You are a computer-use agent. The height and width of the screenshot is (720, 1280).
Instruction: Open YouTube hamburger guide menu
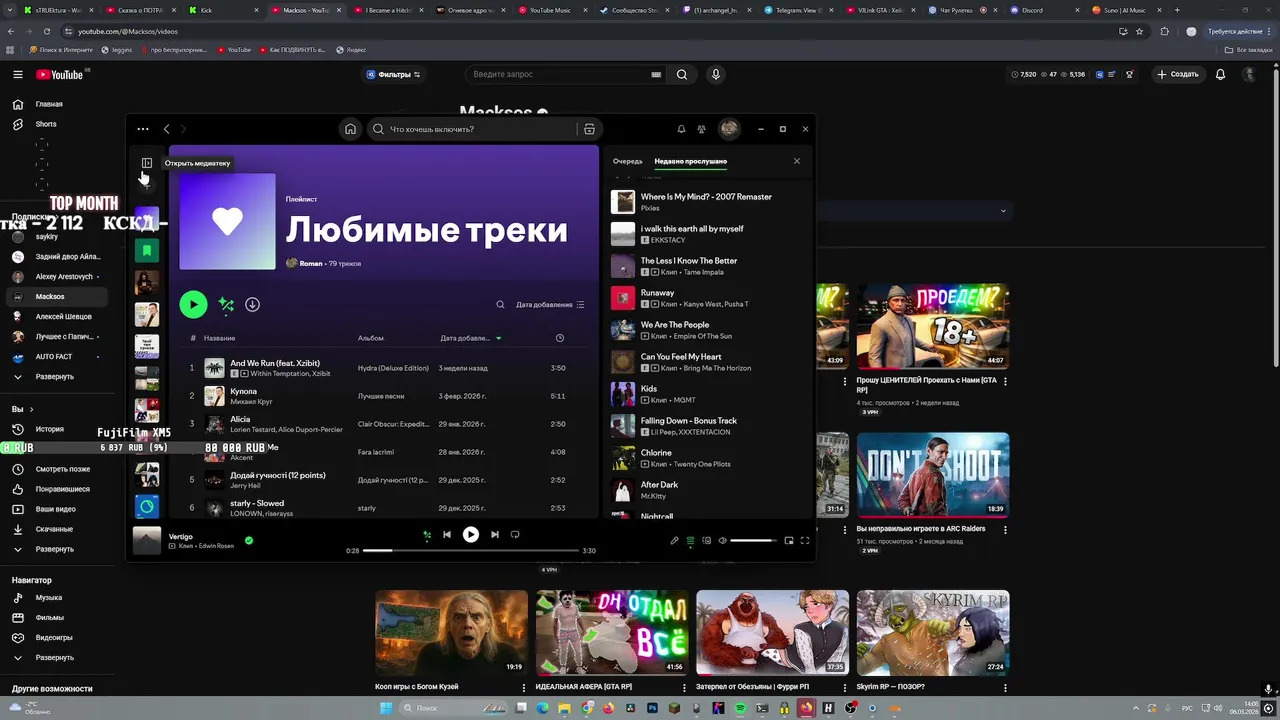18,74
